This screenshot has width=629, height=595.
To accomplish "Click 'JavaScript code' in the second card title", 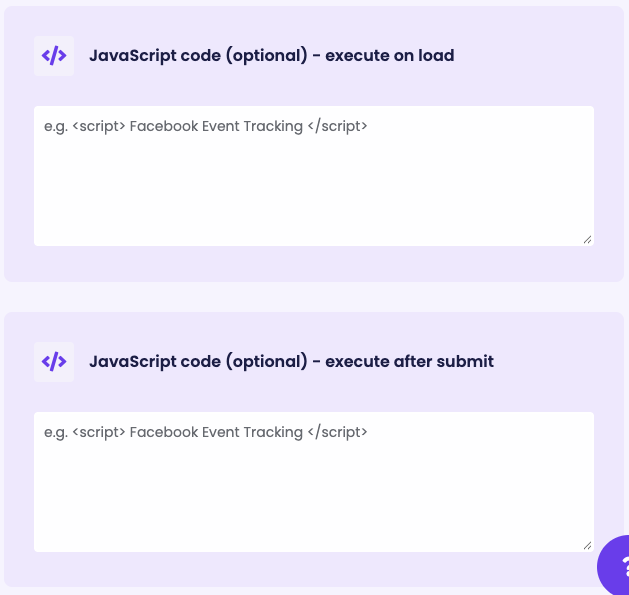I will pyautogui.click(x=155, y=362).
